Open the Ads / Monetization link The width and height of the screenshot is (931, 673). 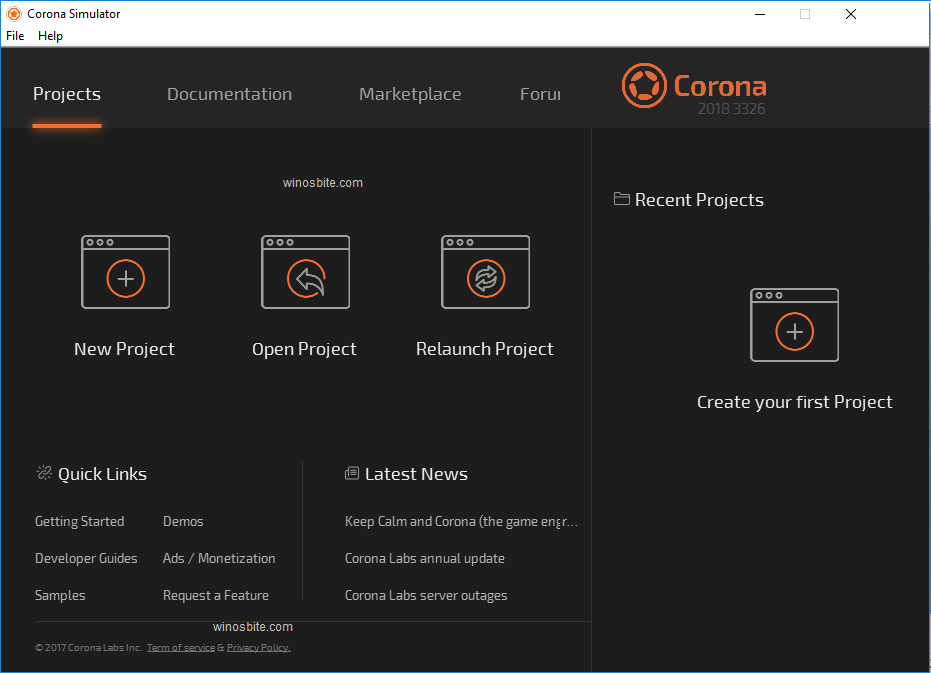(x=219, y=558)
